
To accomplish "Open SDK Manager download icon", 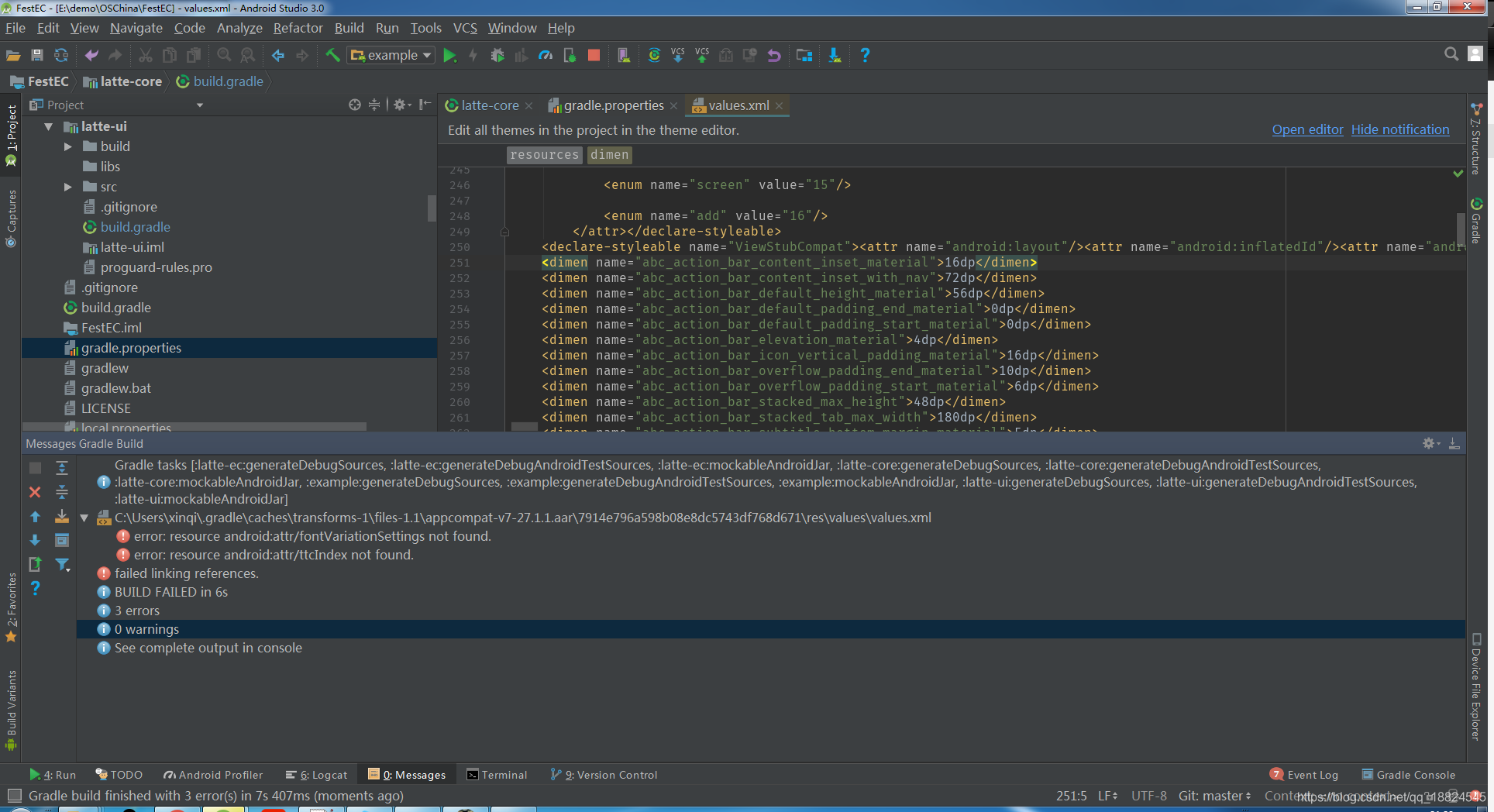I will pyautogui.click(x=835, y=55).
